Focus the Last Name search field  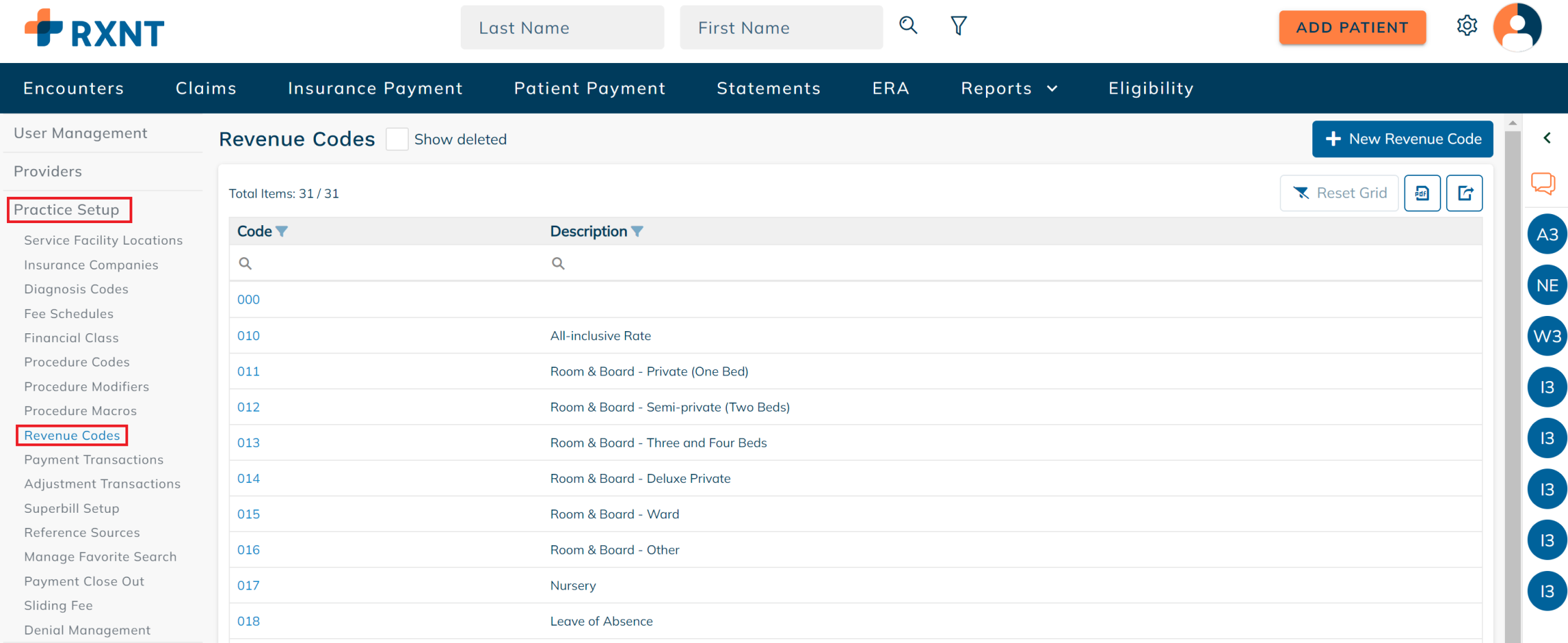click(562, 28)
